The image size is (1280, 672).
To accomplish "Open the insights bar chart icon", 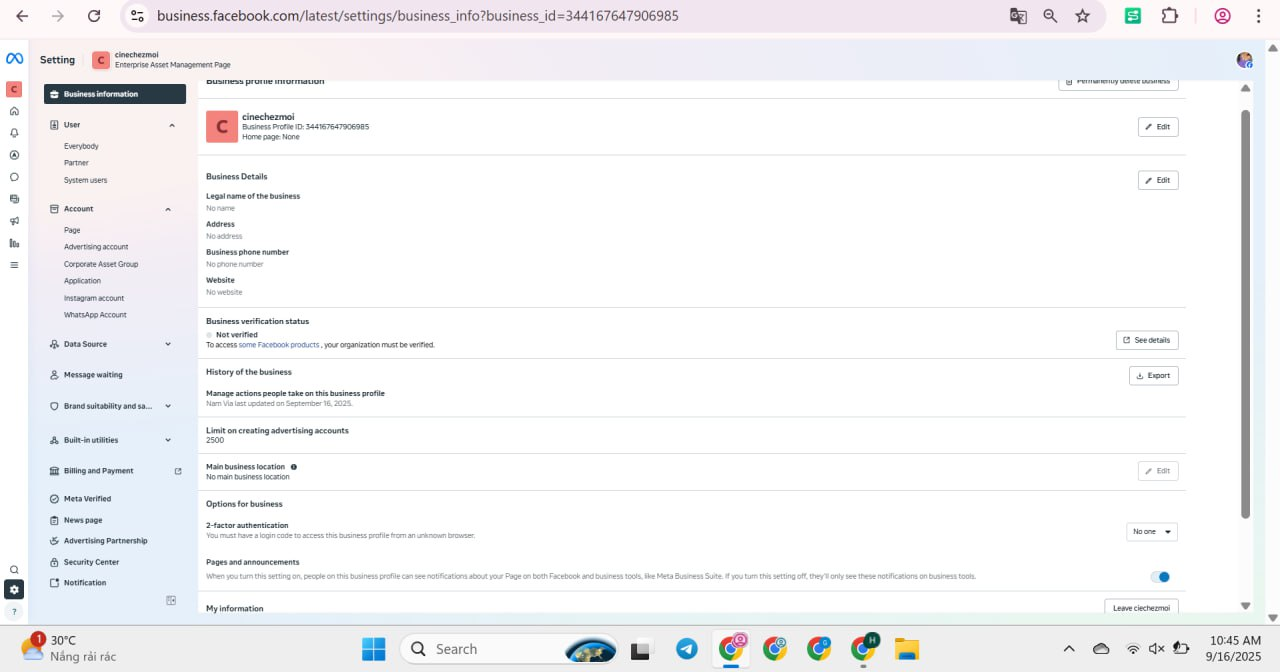I will pyautogui.click(x=14, y=243).
